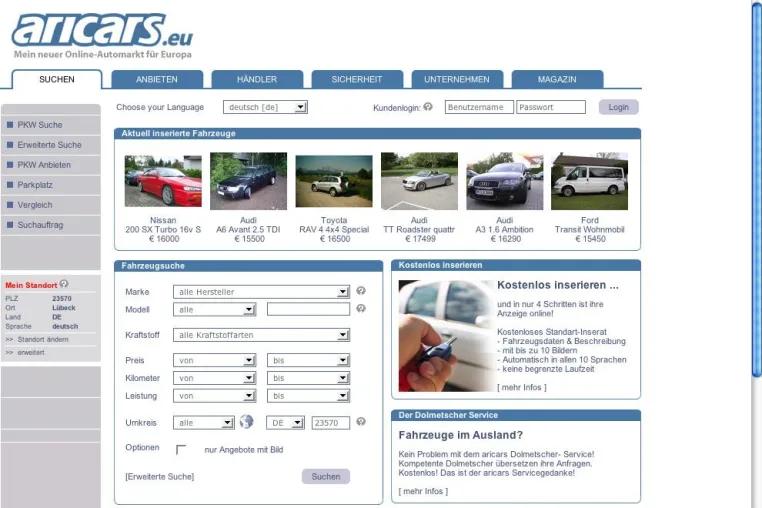Open the Toyota RAV 4 thumbnail
The width and height of the screenshot is (762, 508).
pos(334,181)
